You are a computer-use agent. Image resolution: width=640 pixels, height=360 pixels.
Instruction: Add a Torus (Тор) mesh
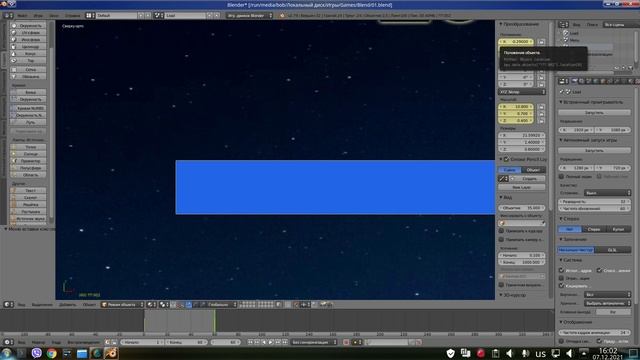point(28,60)
